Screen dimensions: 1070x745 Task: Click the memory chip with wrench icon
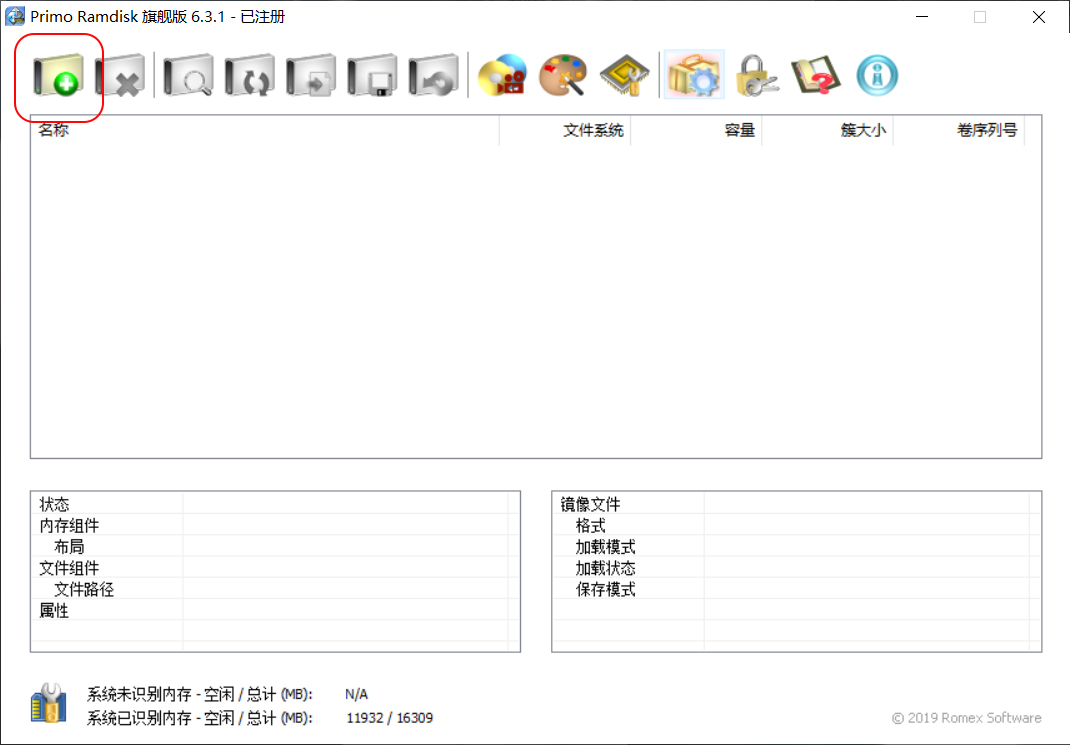624,74
